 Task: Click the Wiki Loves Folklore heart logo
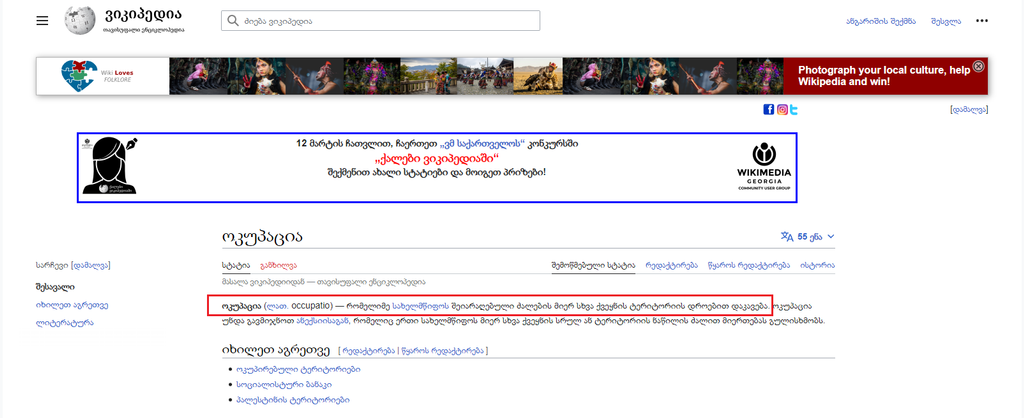(79, 76)
